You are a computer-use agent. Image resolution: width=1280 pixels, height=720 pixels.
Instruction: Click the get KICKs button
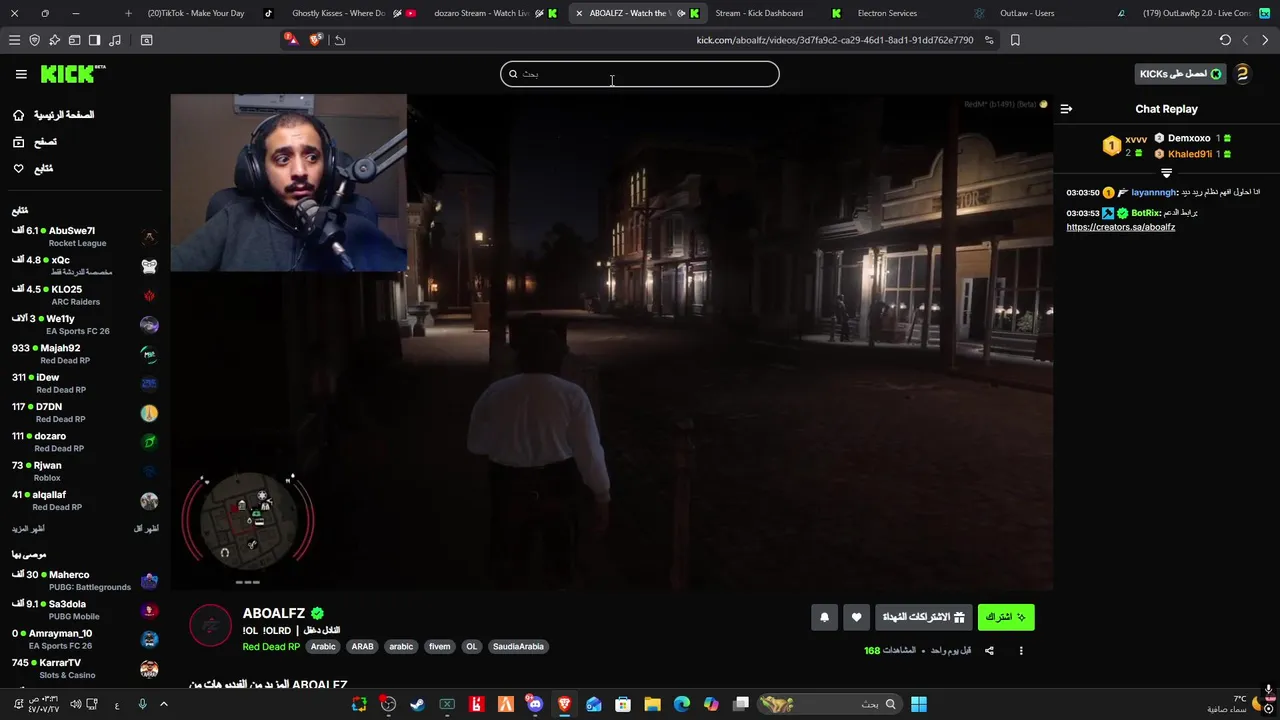coord(1181,74)
